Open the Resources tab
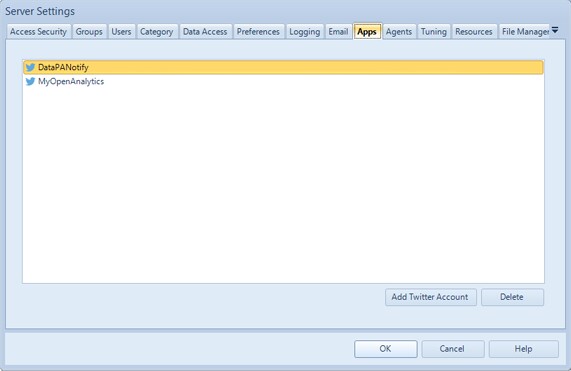The image size is (571, 371). (x=474, y=32)
